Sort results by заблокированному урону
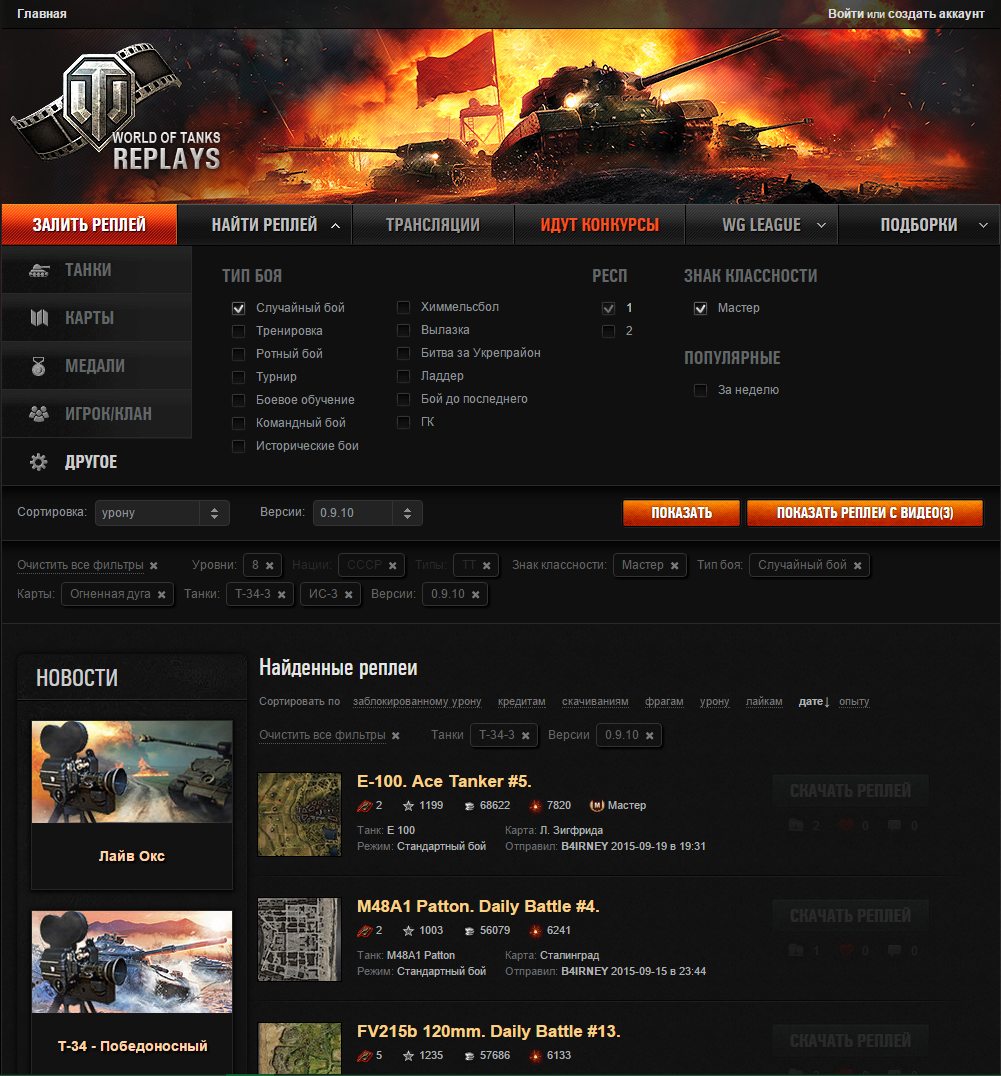This screenshot has width=1001, height=1076. coord(417,701)
